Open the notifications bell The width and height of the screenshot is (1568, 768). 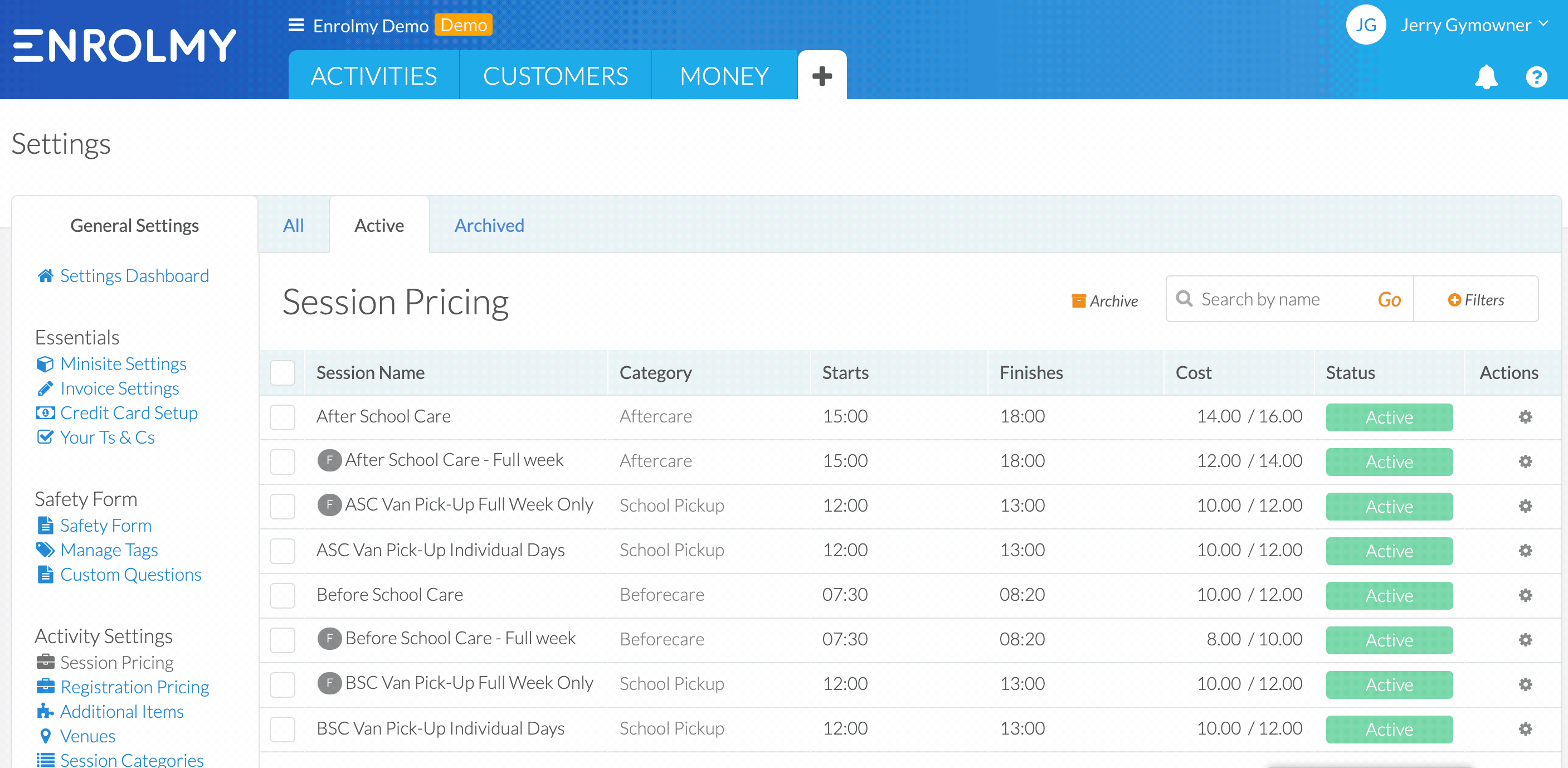1486,77
